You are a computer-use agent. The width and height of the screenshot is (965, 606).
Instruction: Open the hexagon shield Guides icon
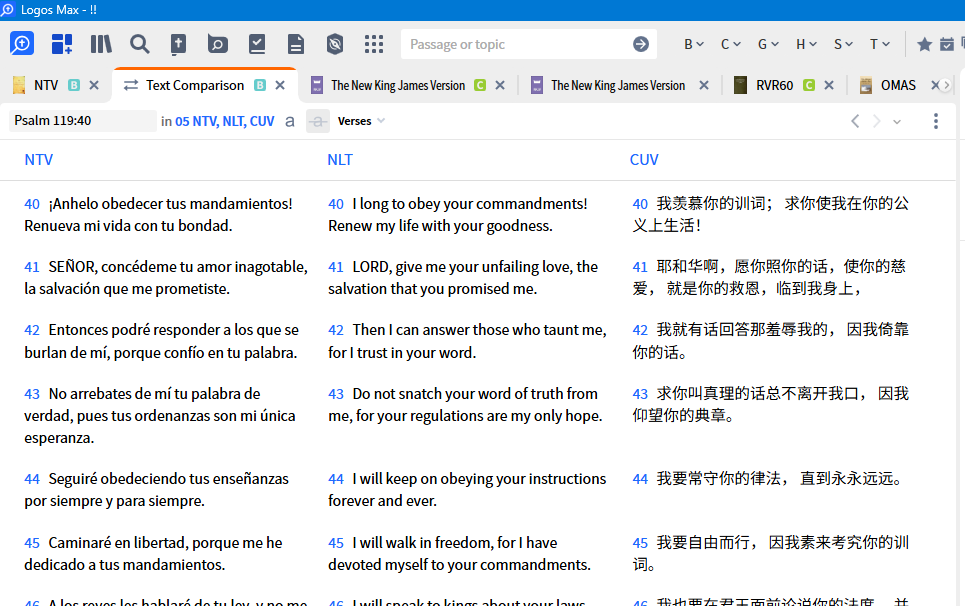[x=335, y=44]
